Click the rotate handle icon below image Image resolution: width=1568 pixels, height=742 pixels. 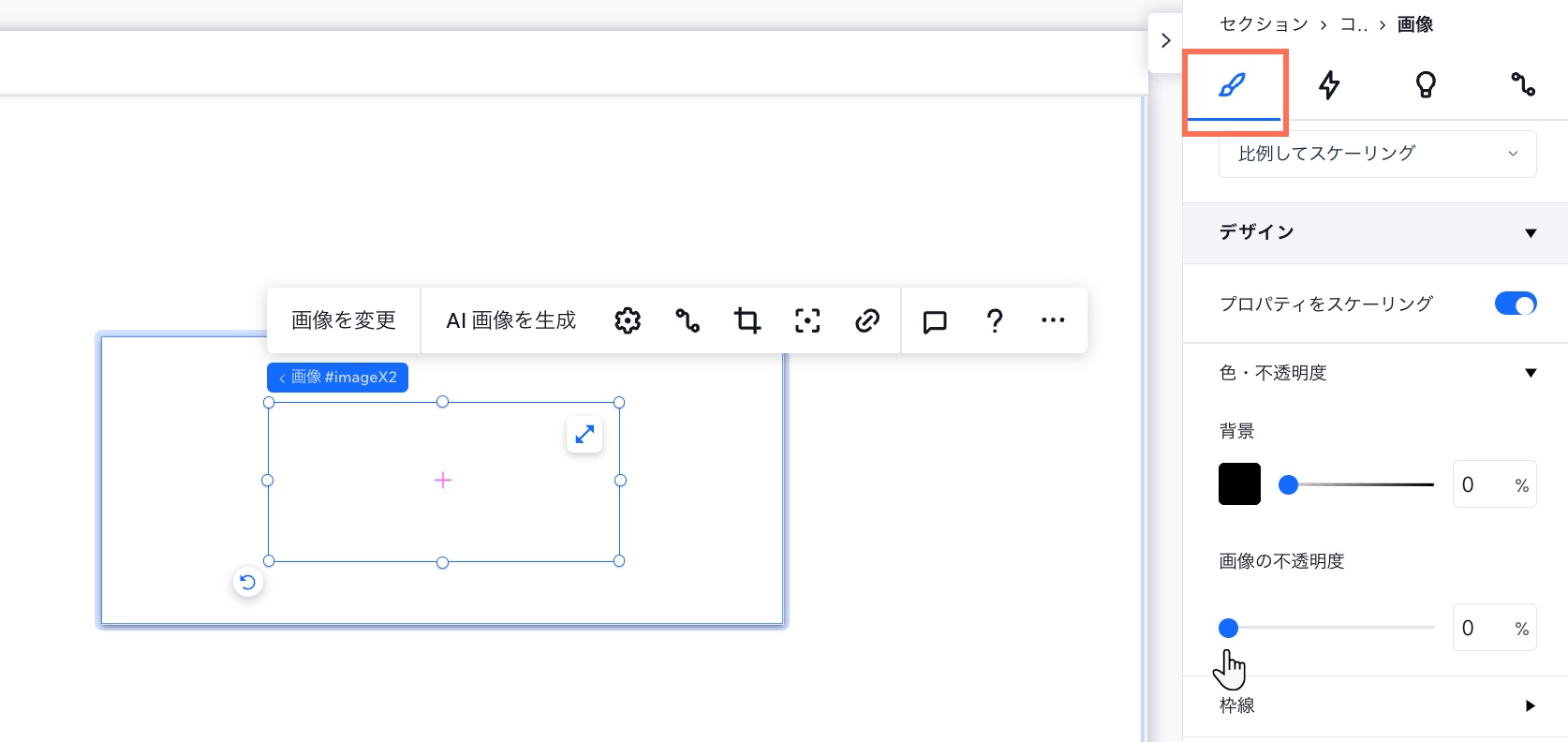(x=247, y=583)
